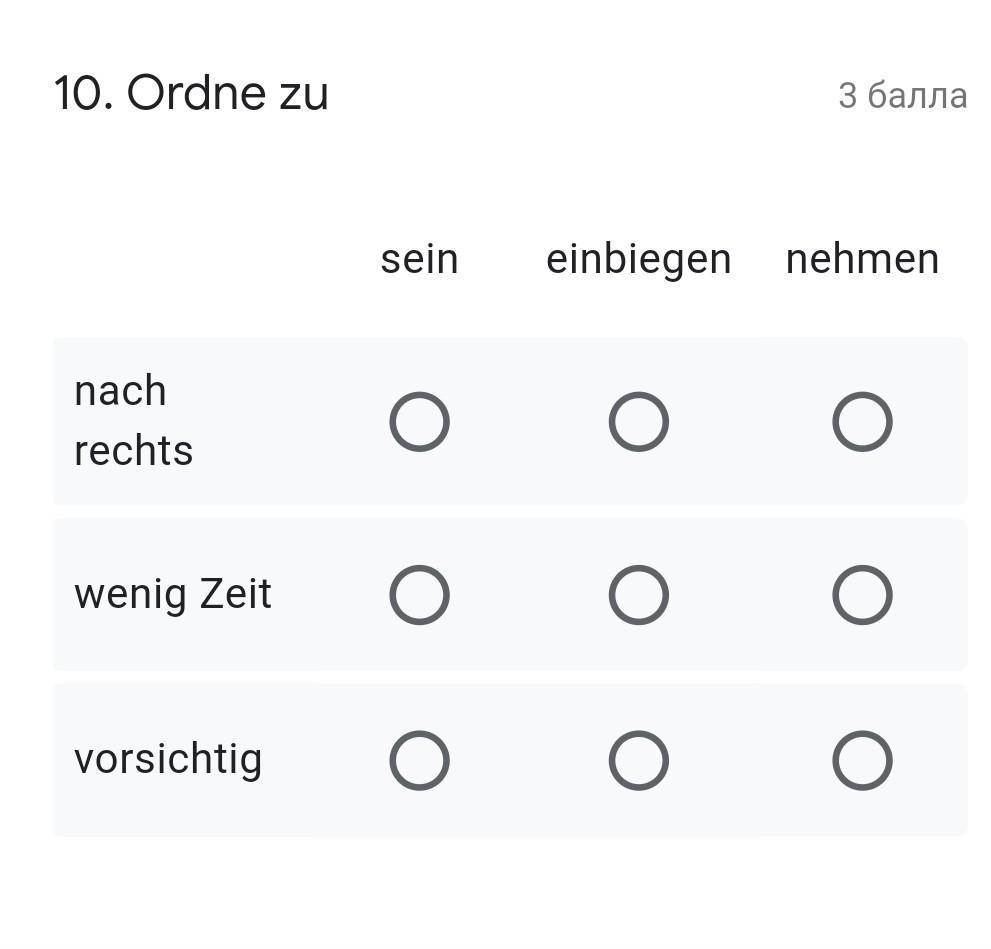This screenshot has height=949, width=991.
Task: Click the 'wenig Zeit' row label
Action: [172, 594]
